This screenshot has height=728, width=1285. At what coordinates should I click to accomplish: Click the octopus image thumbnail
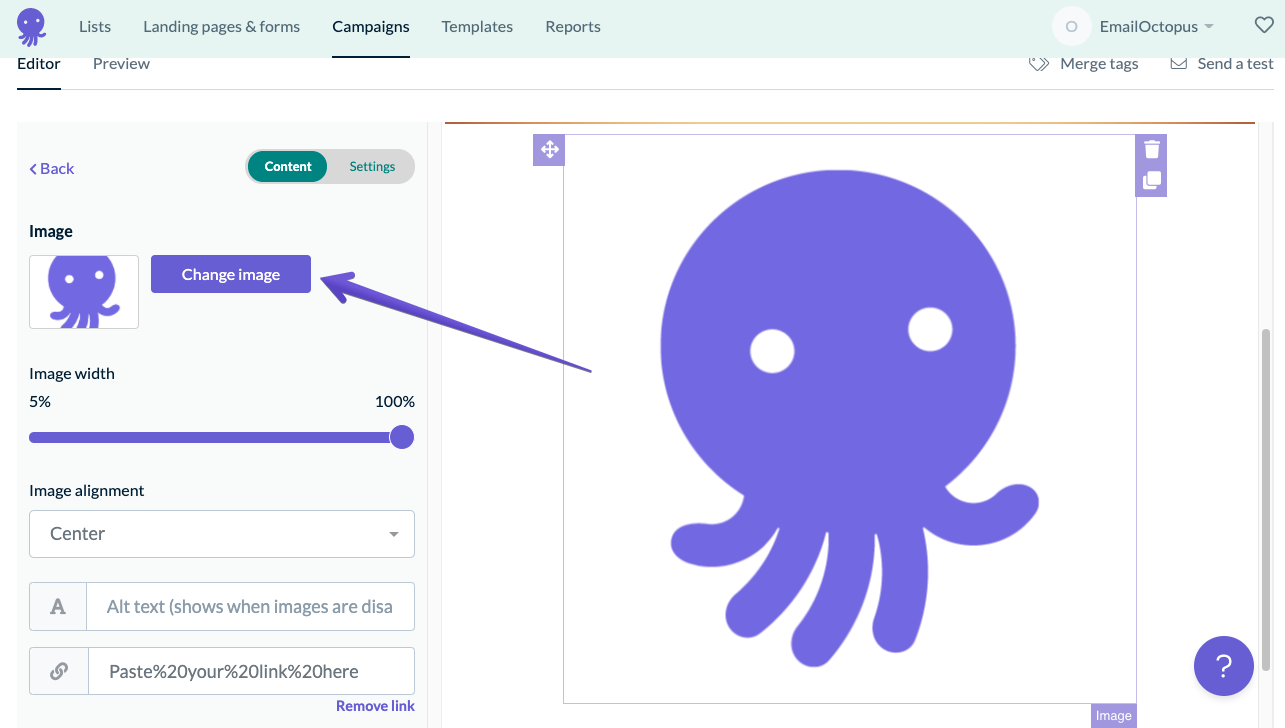coord(84,292)
